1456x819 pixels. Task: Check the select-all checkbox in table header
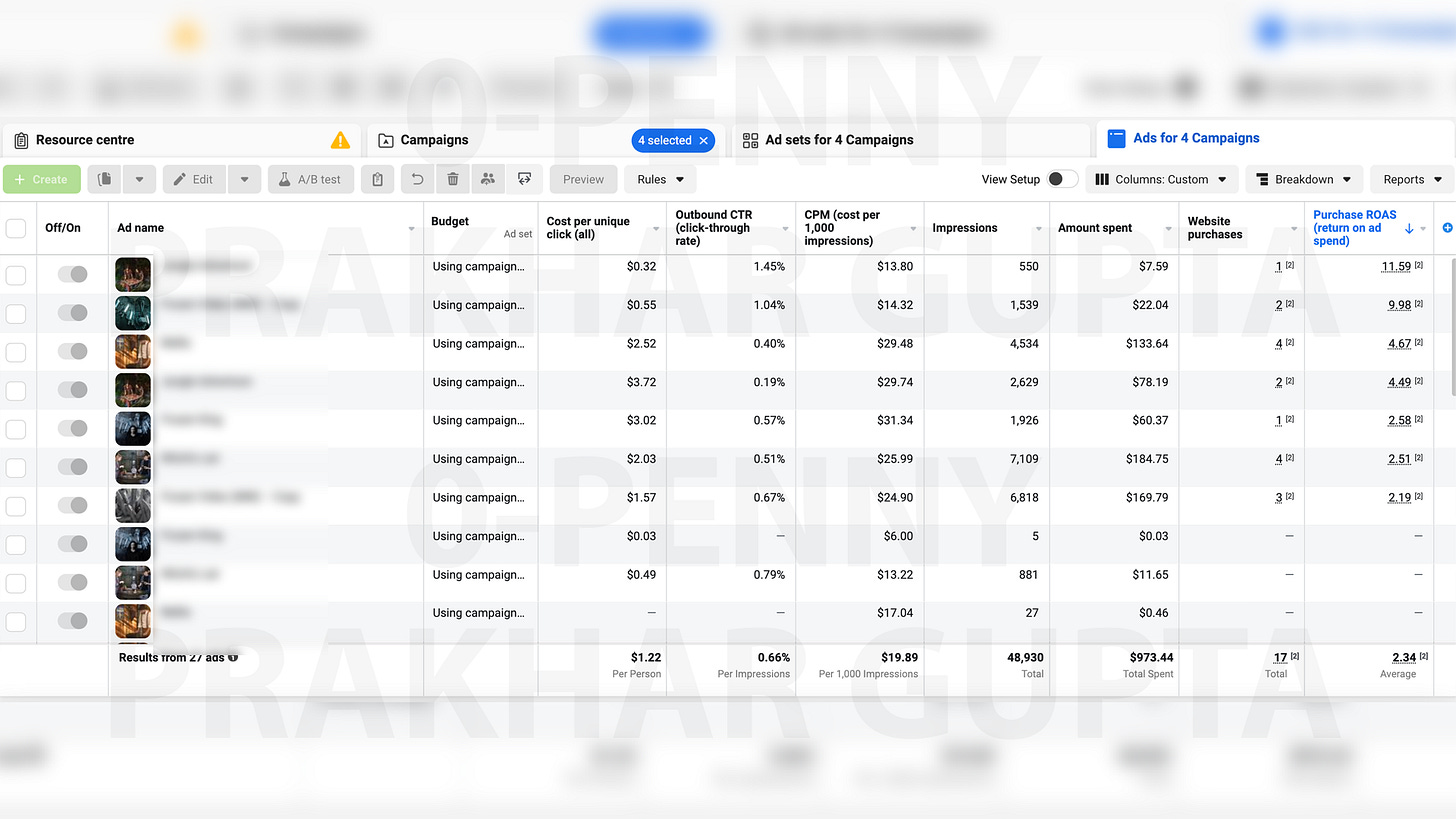(16, 228)
